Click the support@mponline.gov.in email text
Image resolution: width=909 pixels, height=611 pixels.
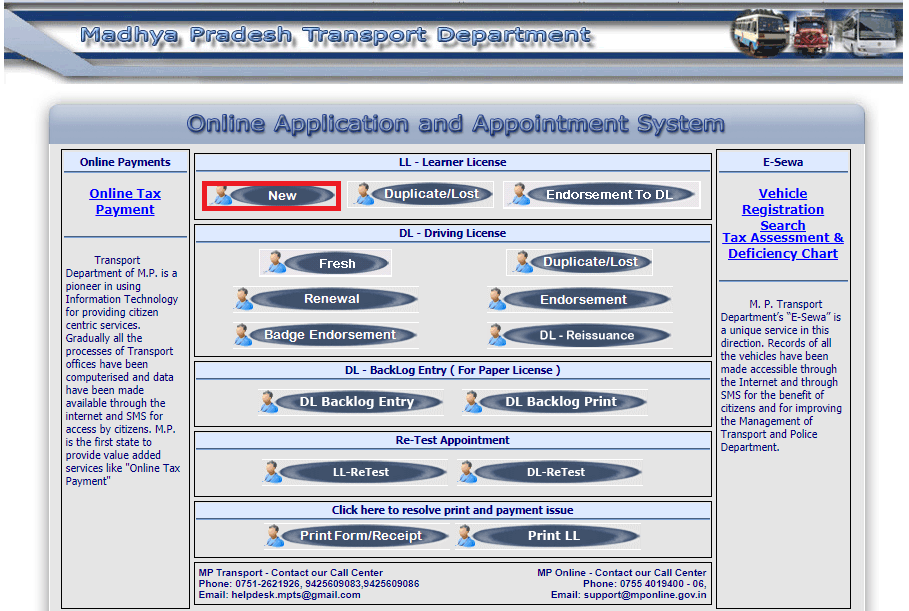click(645, 595)
